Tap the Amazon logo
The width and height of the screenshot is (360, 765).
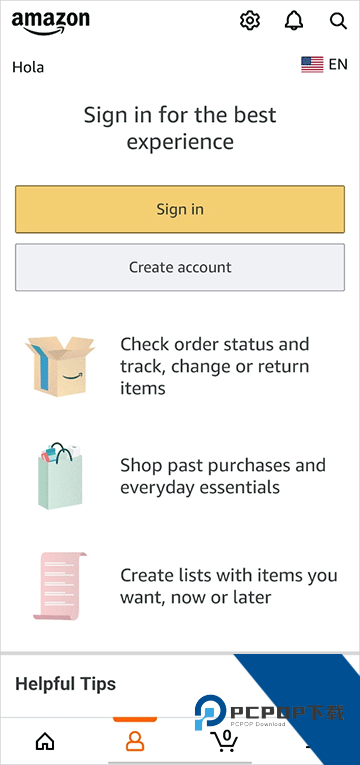(51, 22)
